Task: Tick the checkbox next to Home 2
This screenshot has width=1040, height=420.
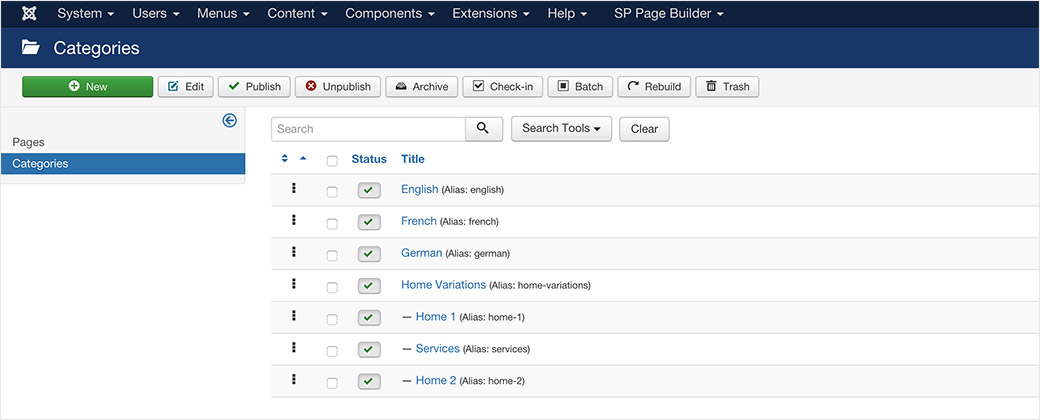Action: [332, 382]
